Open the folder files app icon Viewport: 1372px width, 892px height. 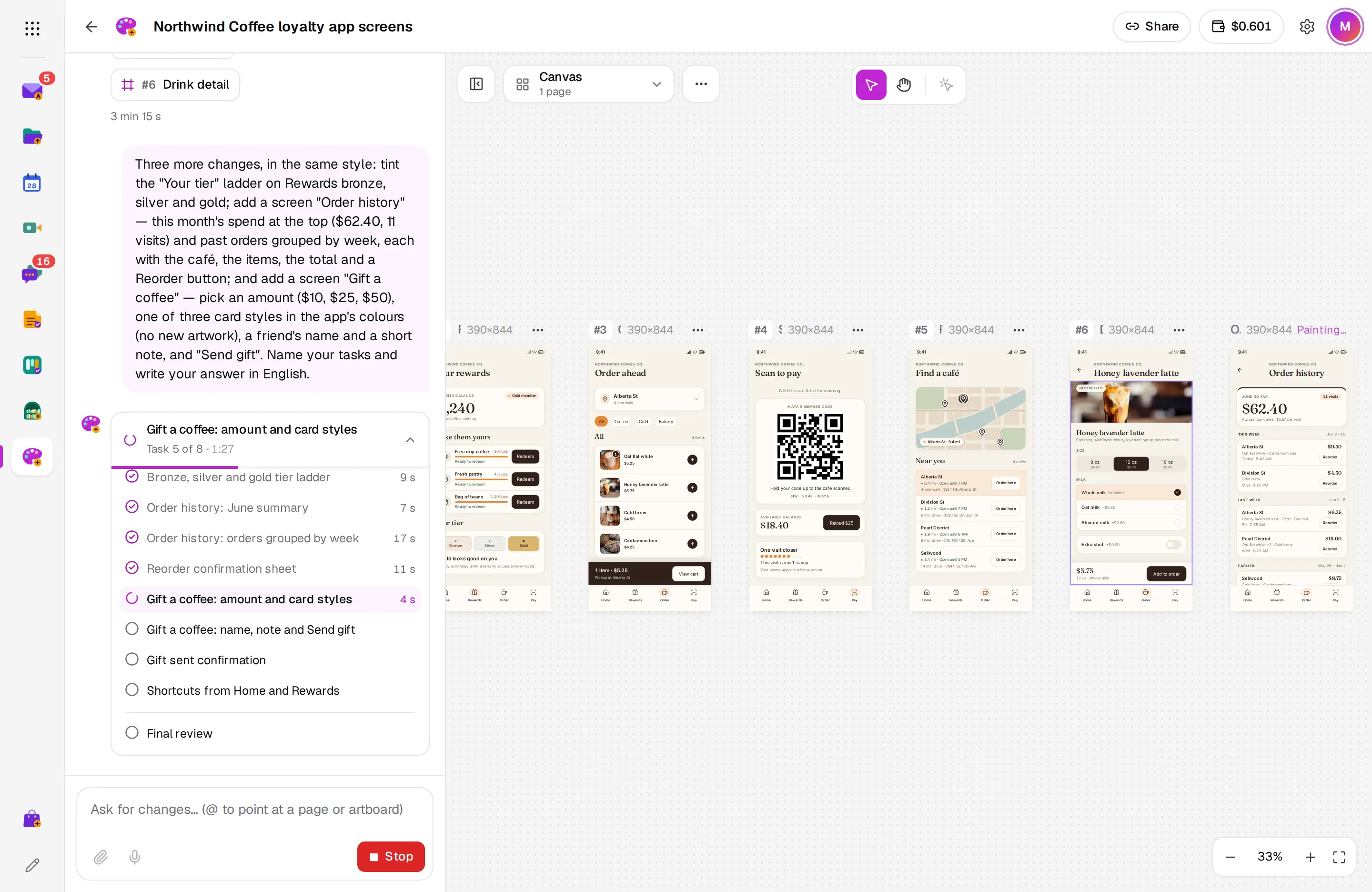(x=32, y=137)
